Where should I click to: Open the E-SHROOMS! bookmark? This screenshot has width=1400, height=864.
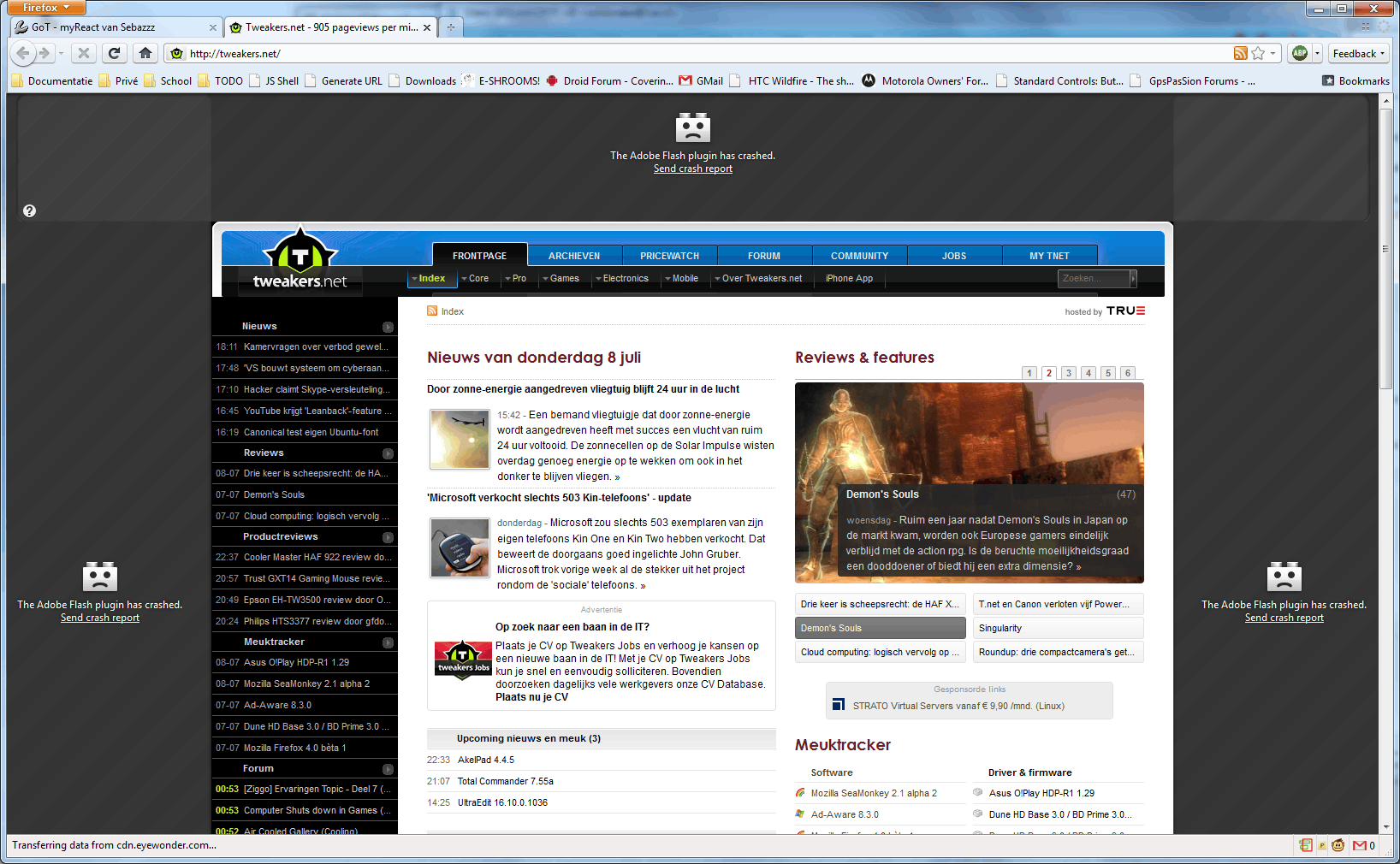[x=501, y=80]
